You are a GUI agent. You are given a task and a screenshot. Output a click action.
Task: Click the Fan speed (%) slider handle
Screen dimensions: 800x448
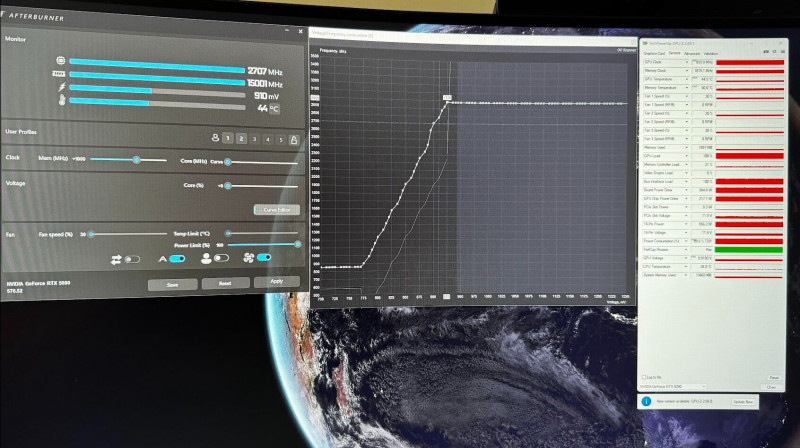point(91,234)
